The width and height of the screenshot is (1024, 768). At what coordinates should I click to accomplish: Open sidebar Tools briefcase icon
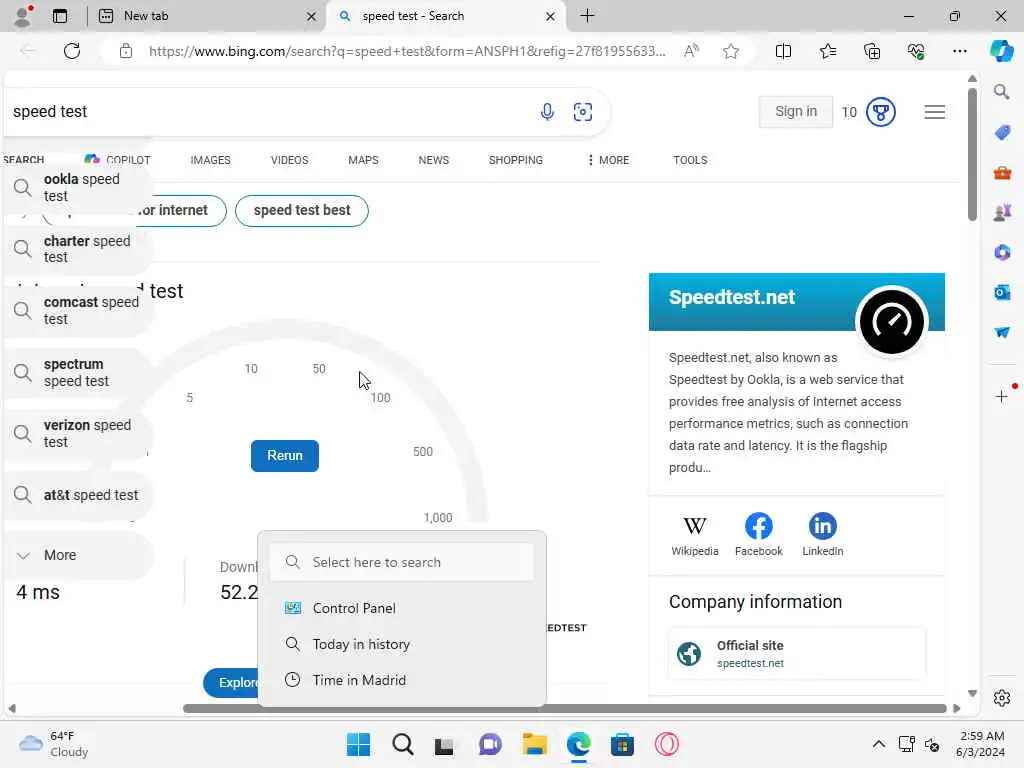pos(1002,173)
